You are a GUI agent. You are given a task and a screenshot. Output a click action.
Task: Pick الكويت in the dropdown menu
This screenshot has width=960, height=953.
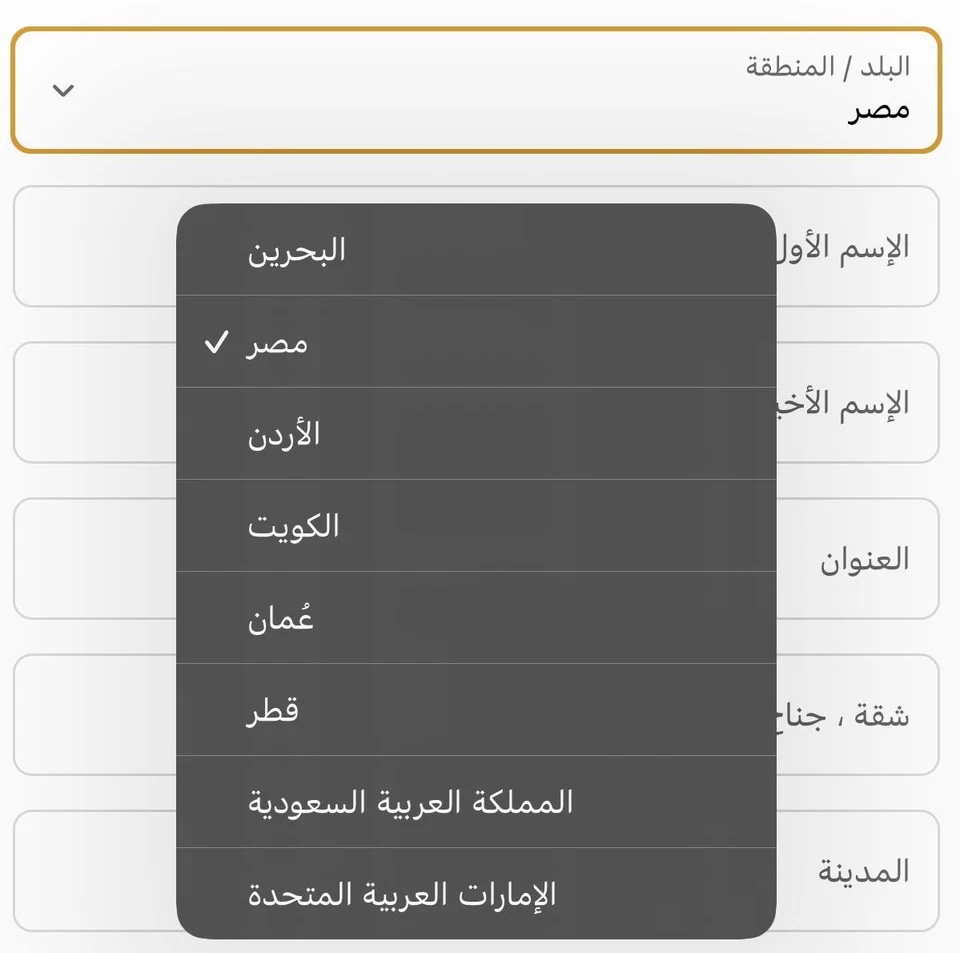tap(476, 526)
